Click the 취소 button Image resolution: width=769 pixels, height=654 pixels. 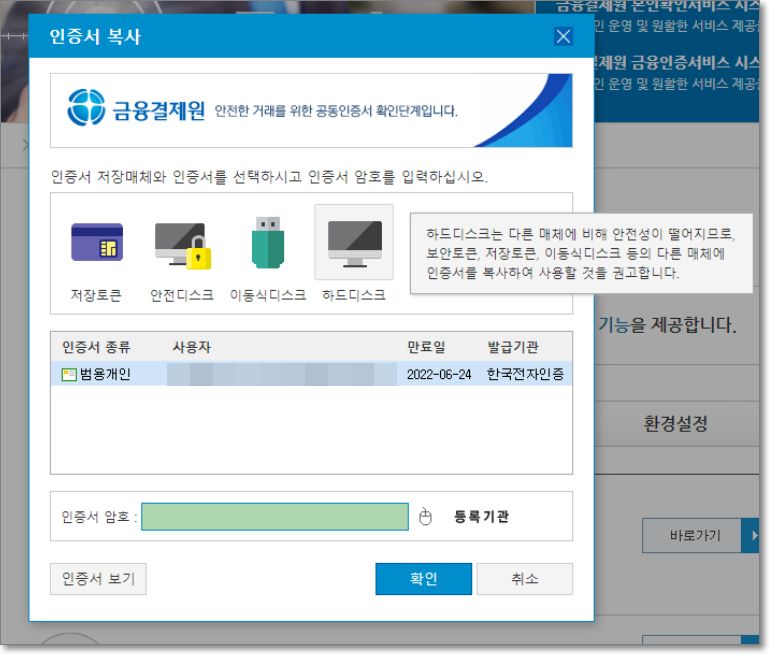[524, 579]
